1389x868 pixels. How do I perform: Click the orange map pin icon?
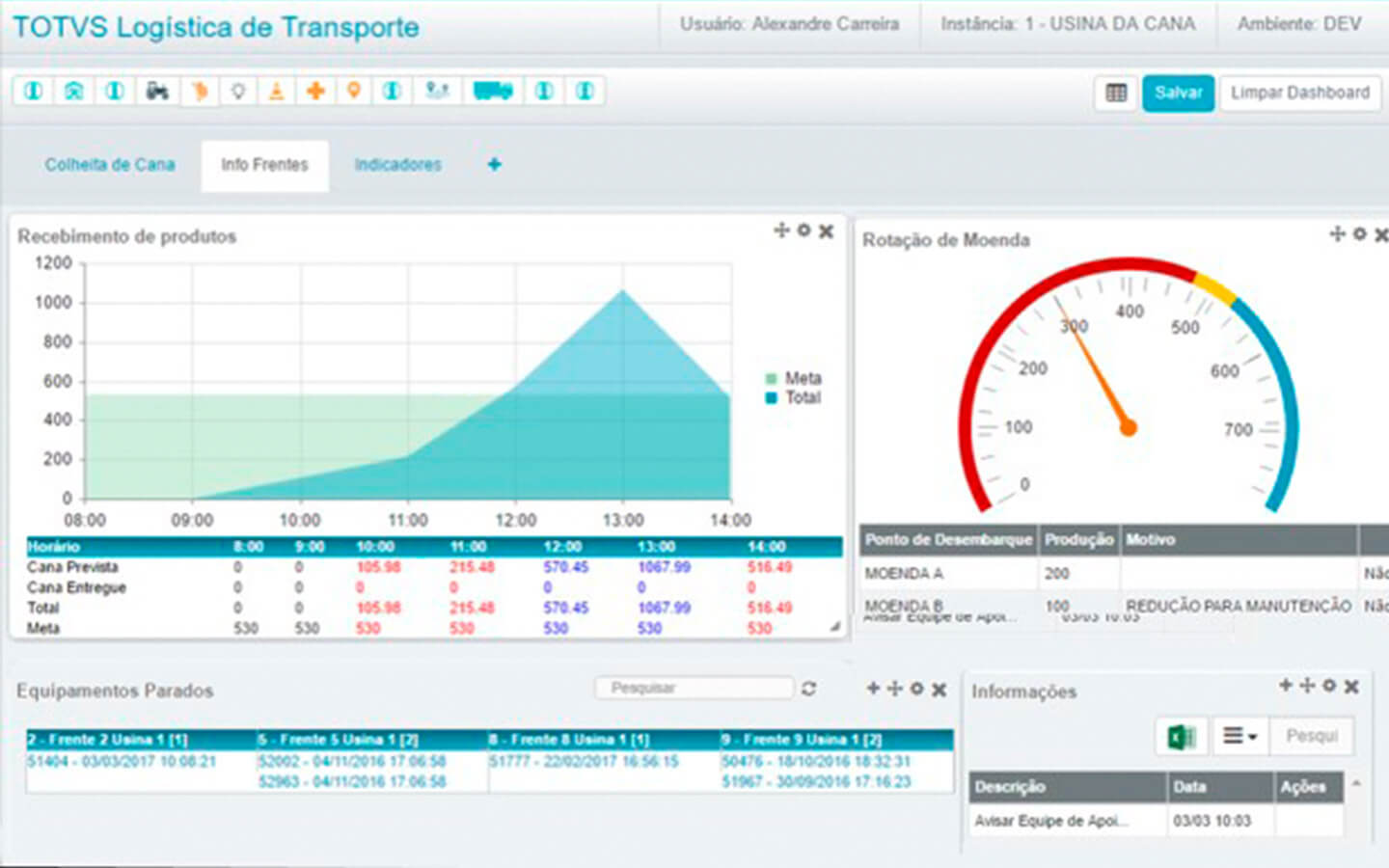(x=354, y=91)
